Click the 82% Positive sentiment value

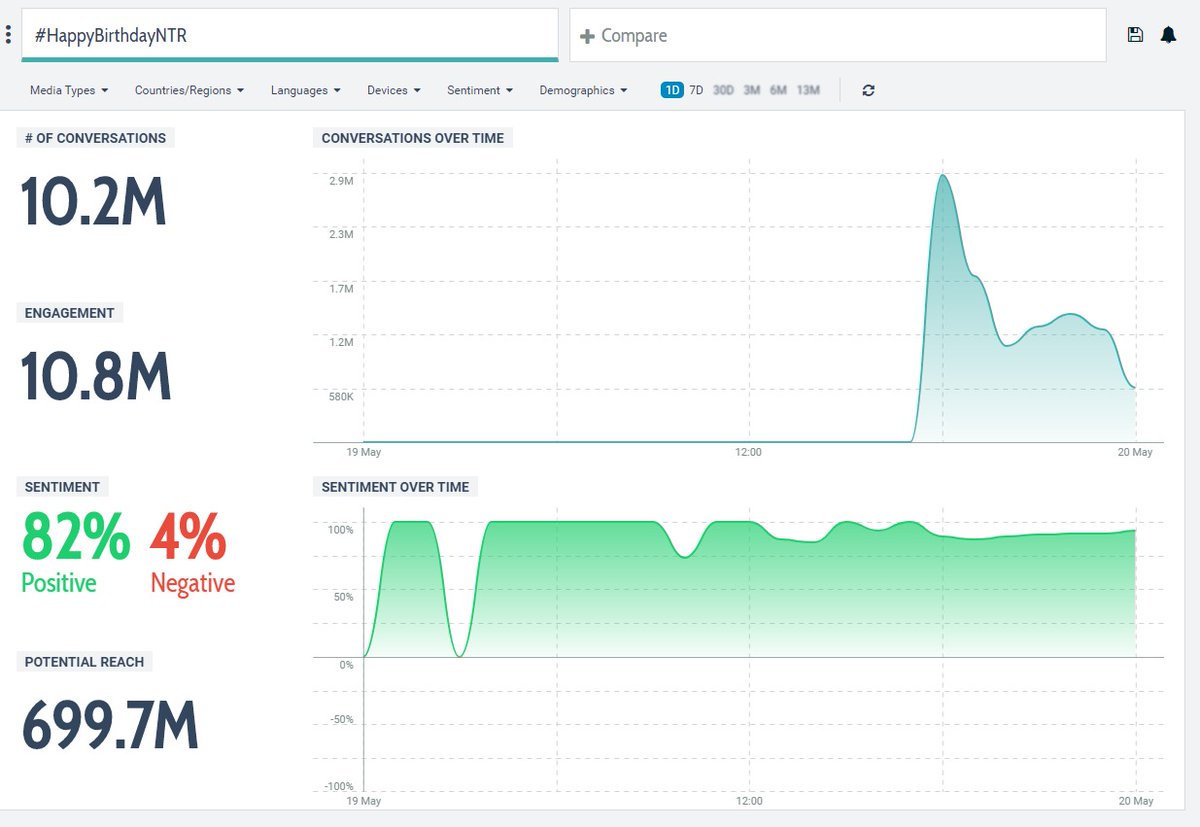(76, 553)
